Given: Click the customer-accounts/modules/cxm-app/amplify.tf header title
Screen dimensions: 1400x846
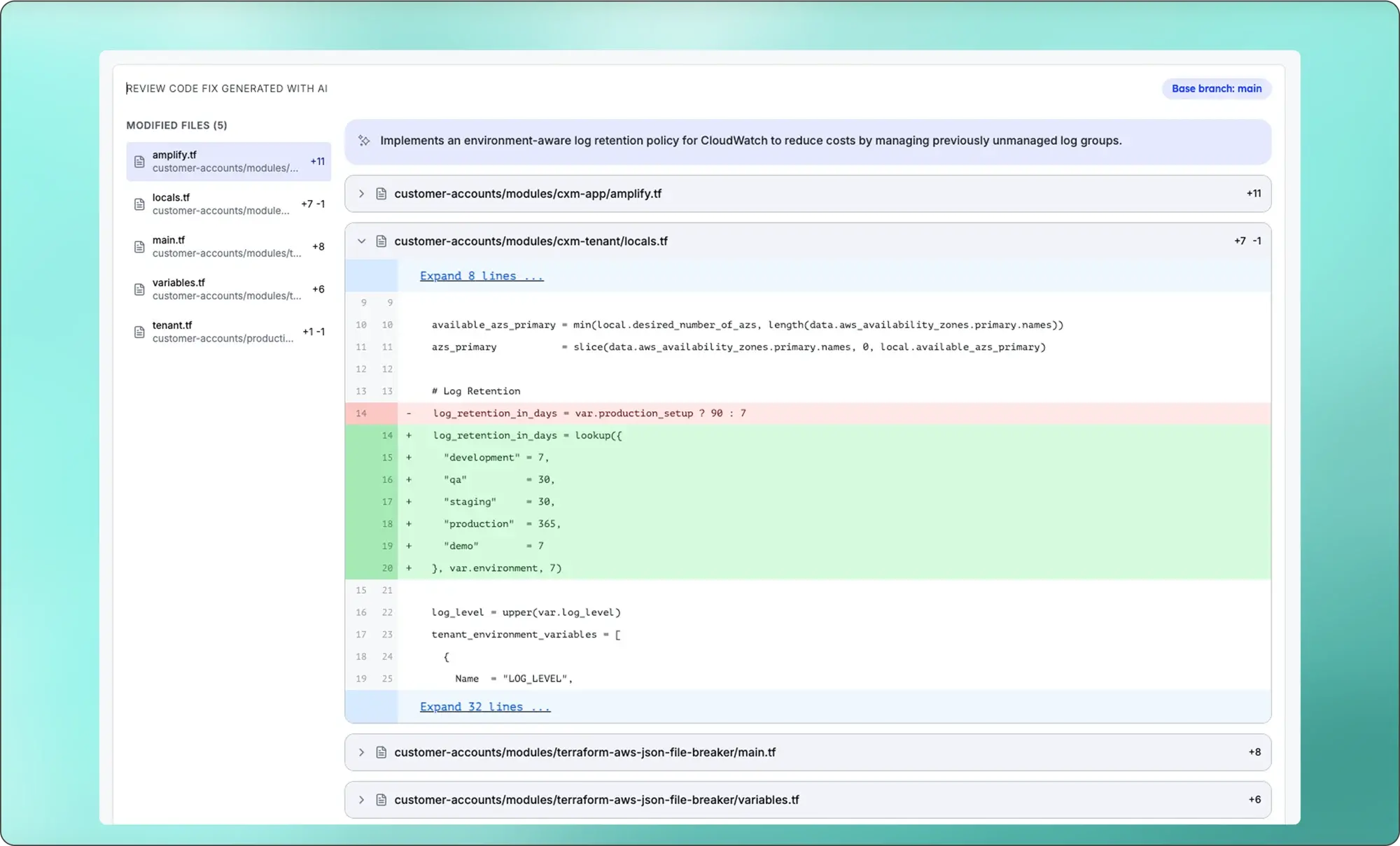Looking at the screenshot, I should pos(528,194).
